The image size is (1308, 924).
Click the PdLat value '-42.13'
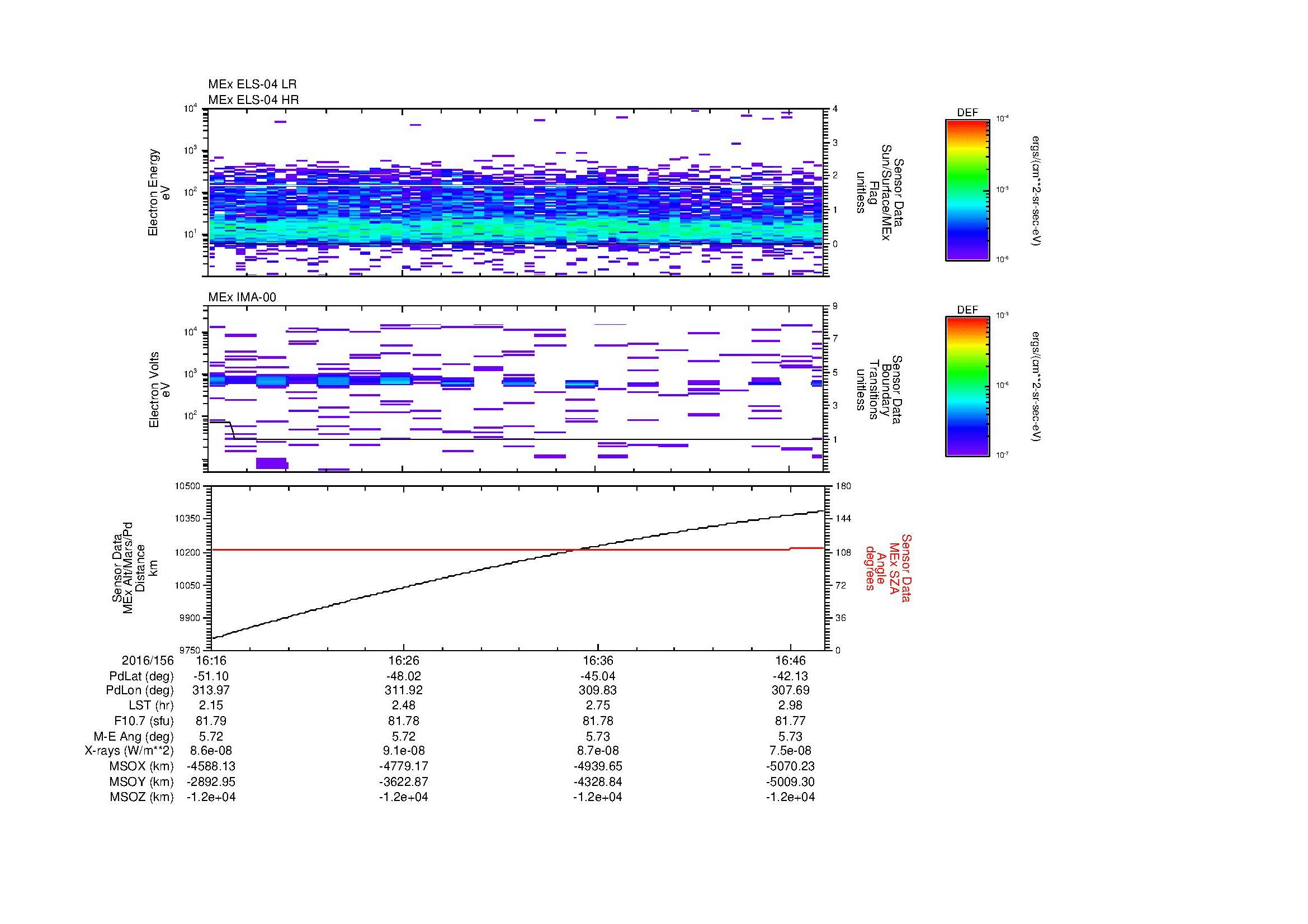click(790, 676)
